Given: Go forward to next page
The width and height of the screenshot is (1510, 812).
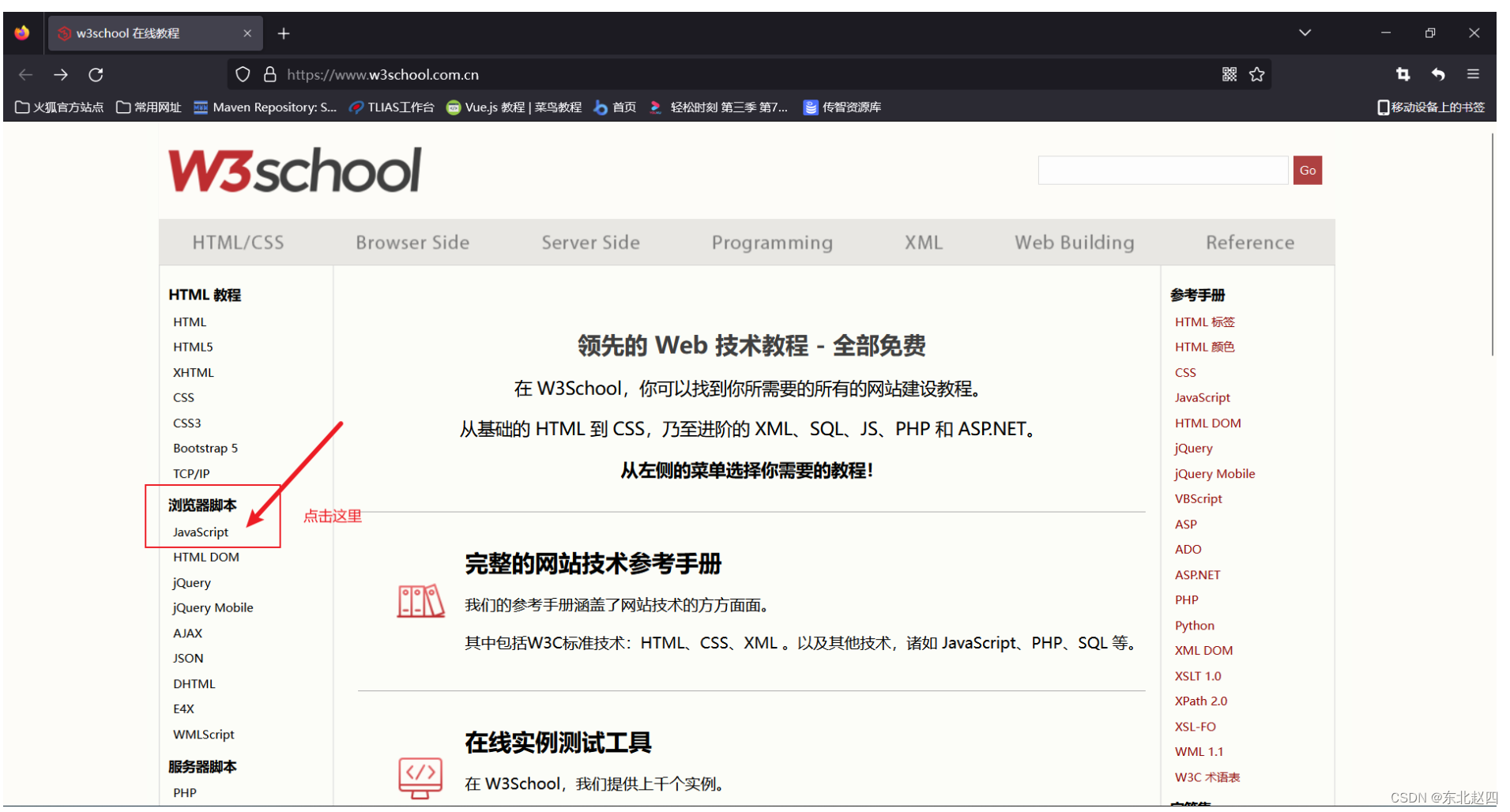Looking at the screenshot, I should [61, 74].
